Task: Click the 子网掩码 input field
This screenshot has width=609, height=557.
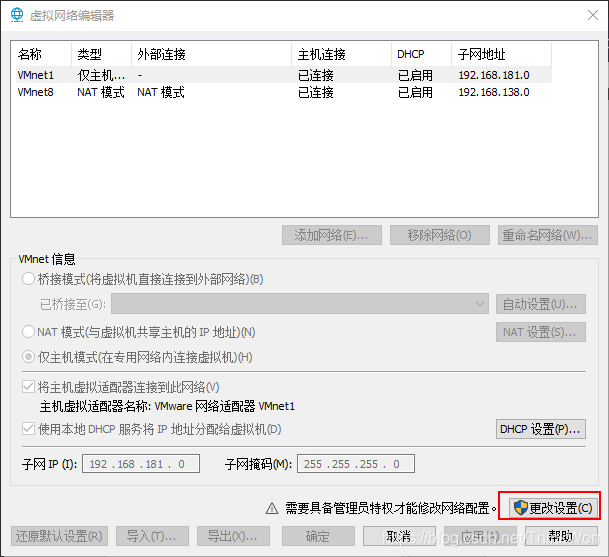Action: [356, 464]
